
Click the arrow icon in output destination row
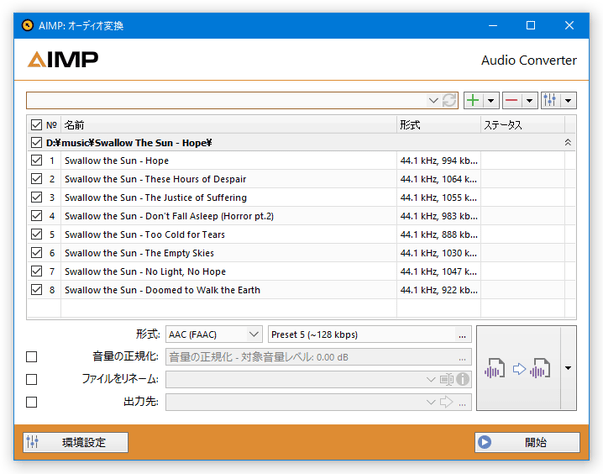(446, 402)
